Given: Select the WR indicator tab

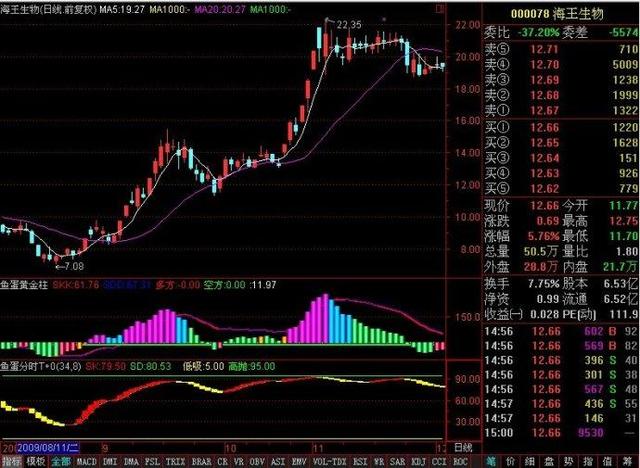Looking at the screenshot, I should (x=379, y=462).
